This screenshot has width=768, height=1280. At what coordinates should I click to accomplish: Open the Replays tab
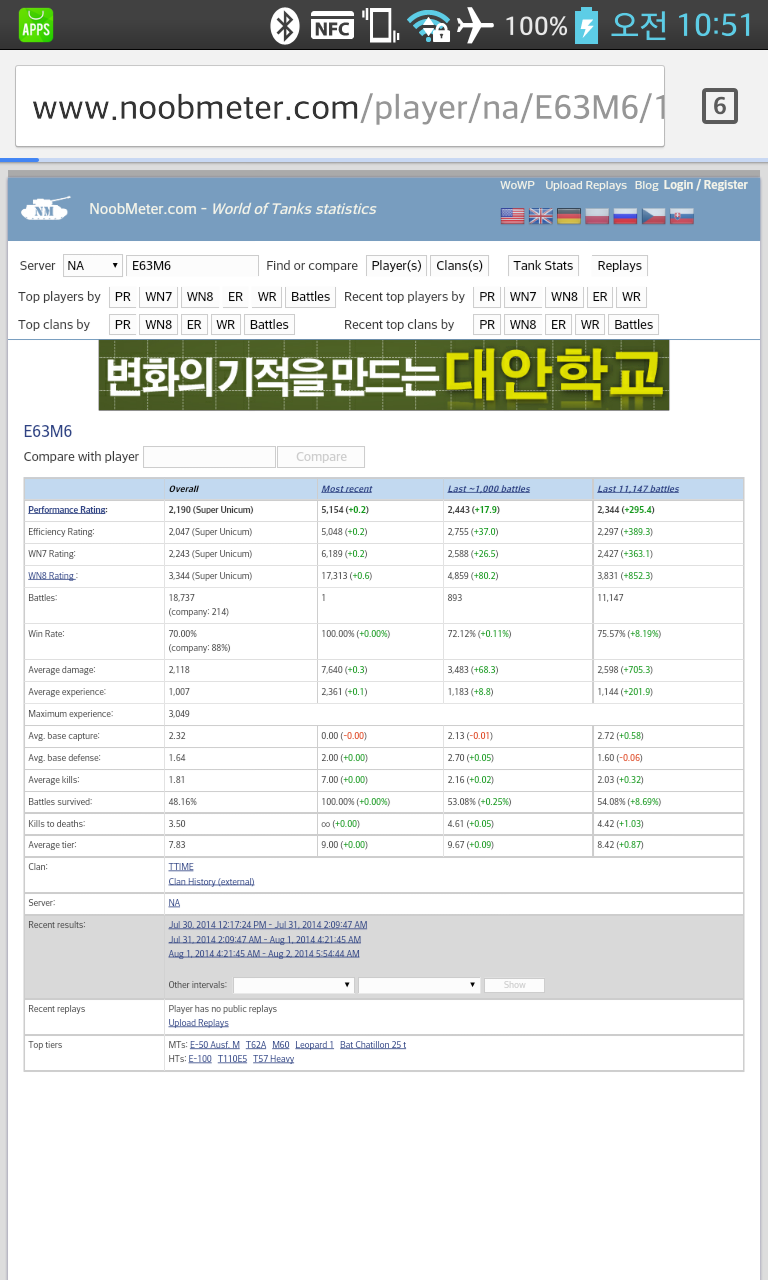click(619, 266)
